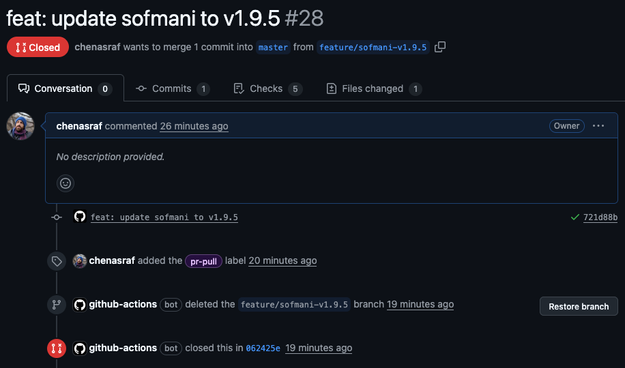Click the pr-pull label badge

pyautogui.click(x=203, y=261)
